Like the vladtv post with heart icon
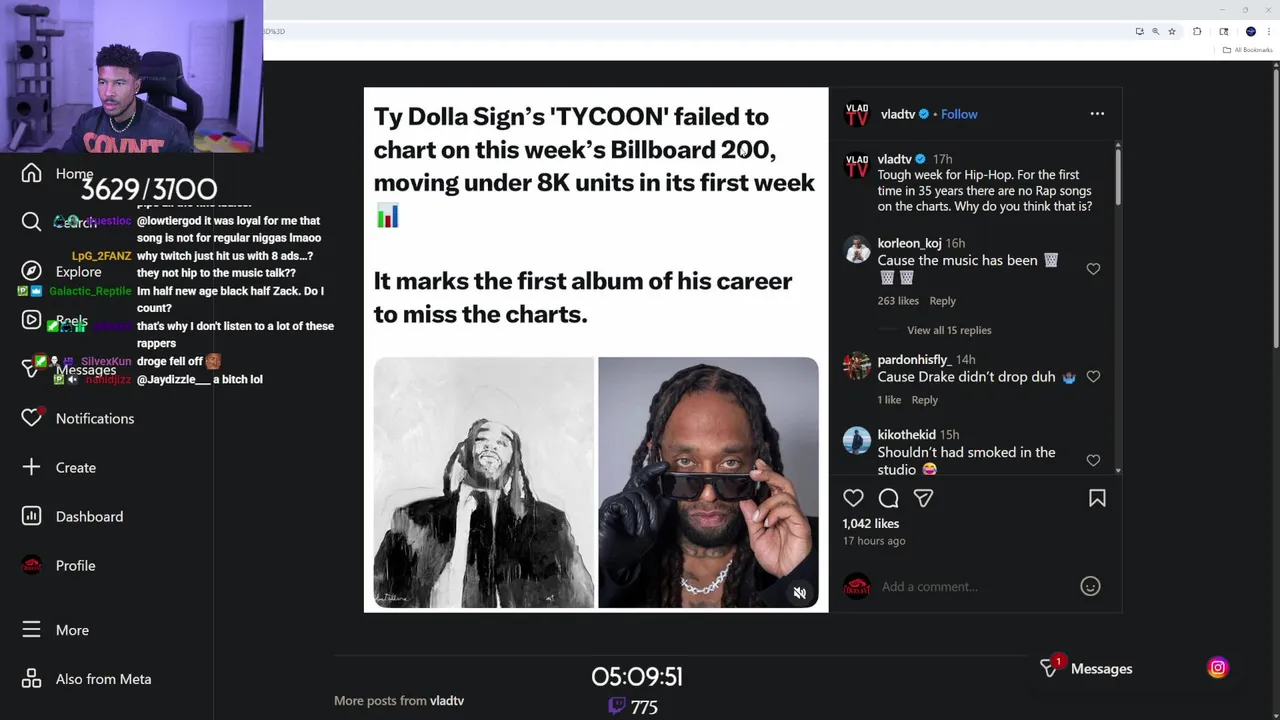Viewport: 1280px width, 720px height. pos(853,498)
